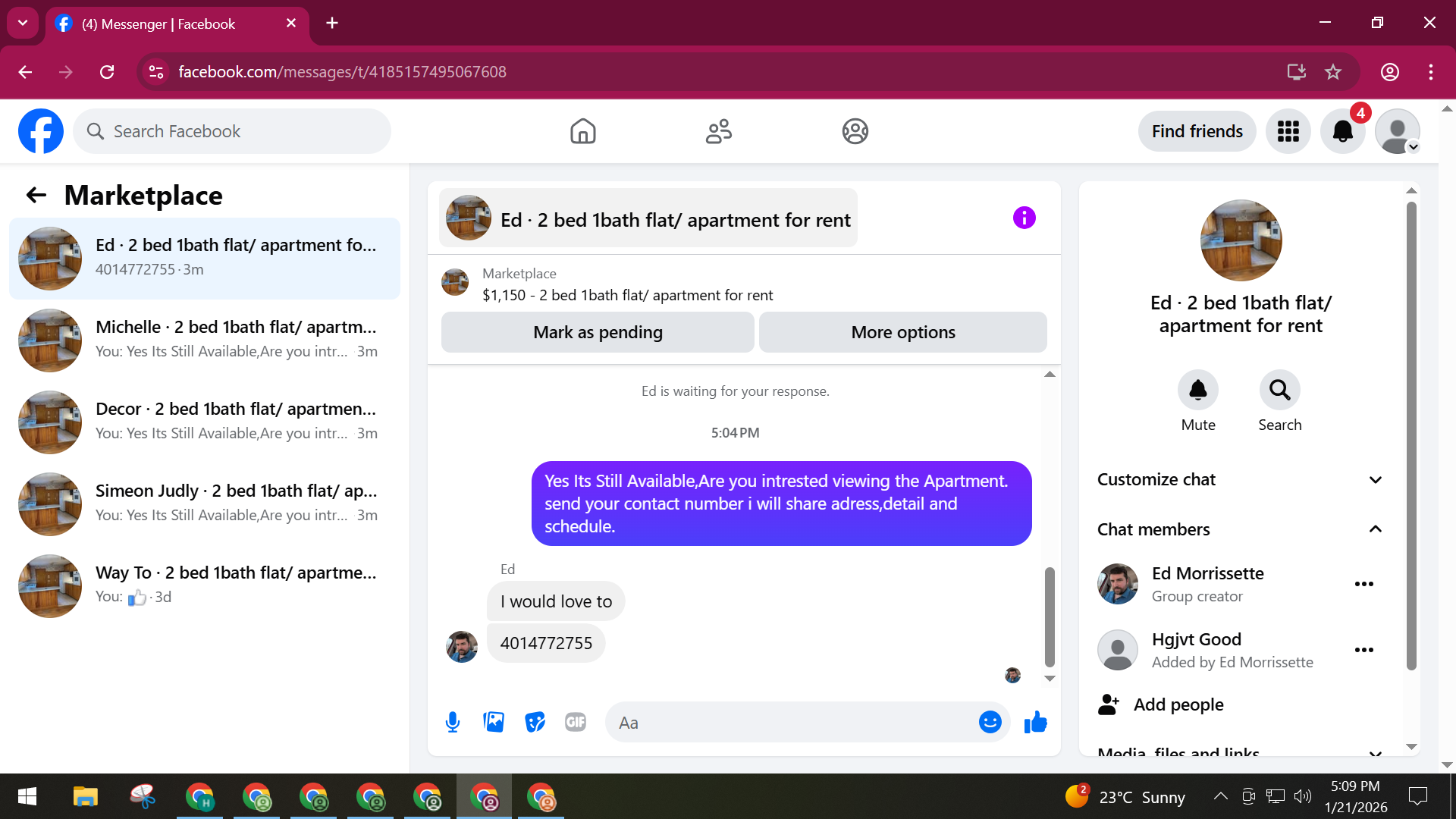Open the Facebook notifications bell
Viewport: 1456px width, 819px height.
point(1342,131)
